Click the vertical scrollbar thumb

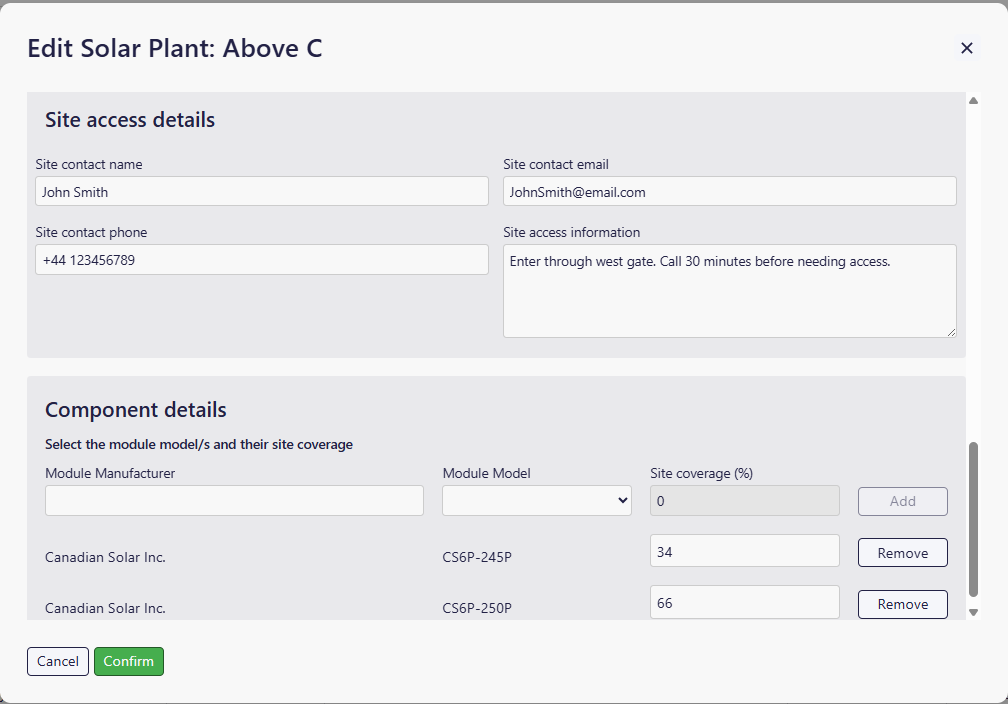[973, 520]
